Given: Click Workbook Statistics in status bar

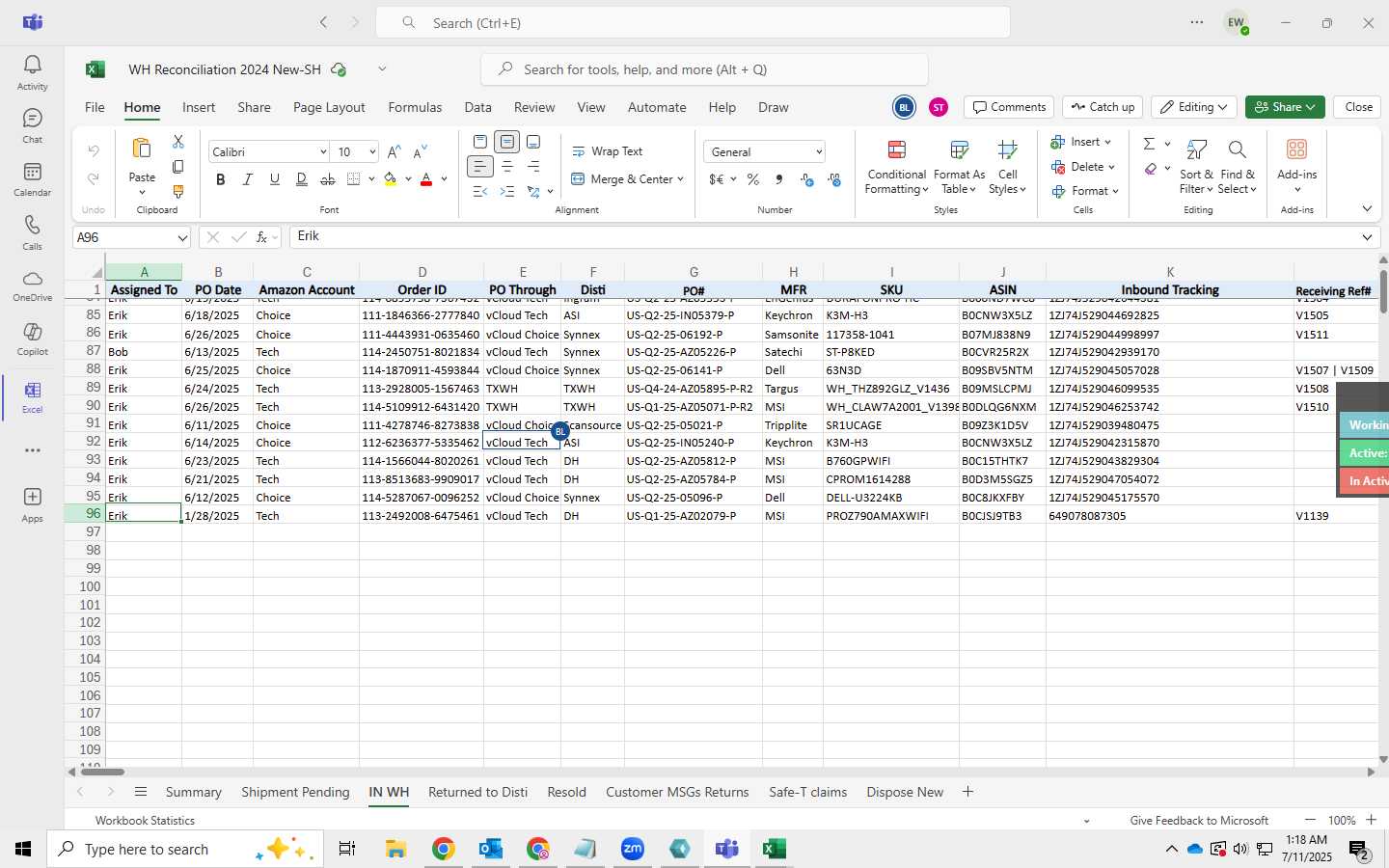Looking at the screenshot, I should coord(145,820).
